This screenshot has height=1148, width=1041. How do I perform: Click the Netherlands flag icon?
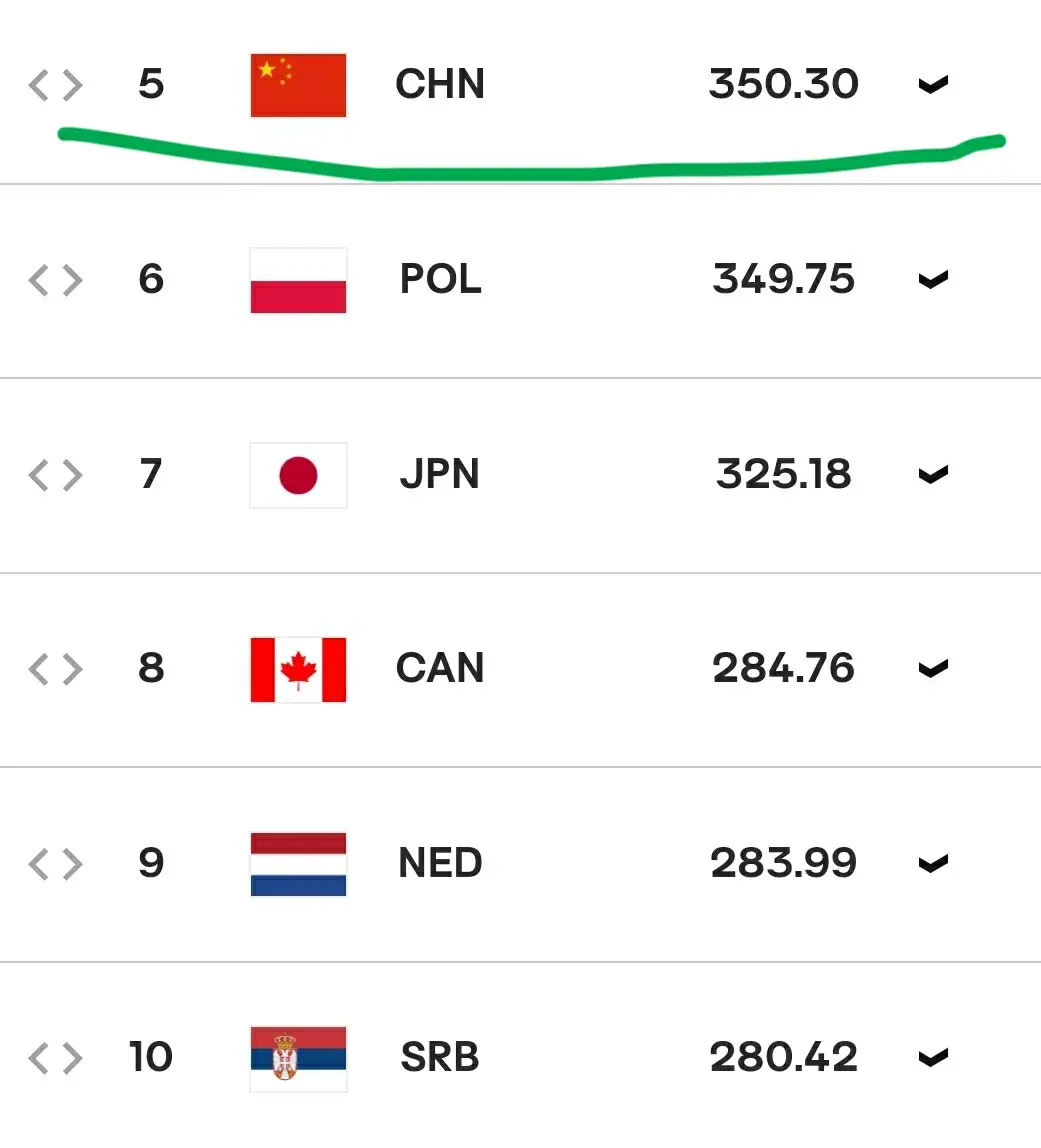(298, 864)
